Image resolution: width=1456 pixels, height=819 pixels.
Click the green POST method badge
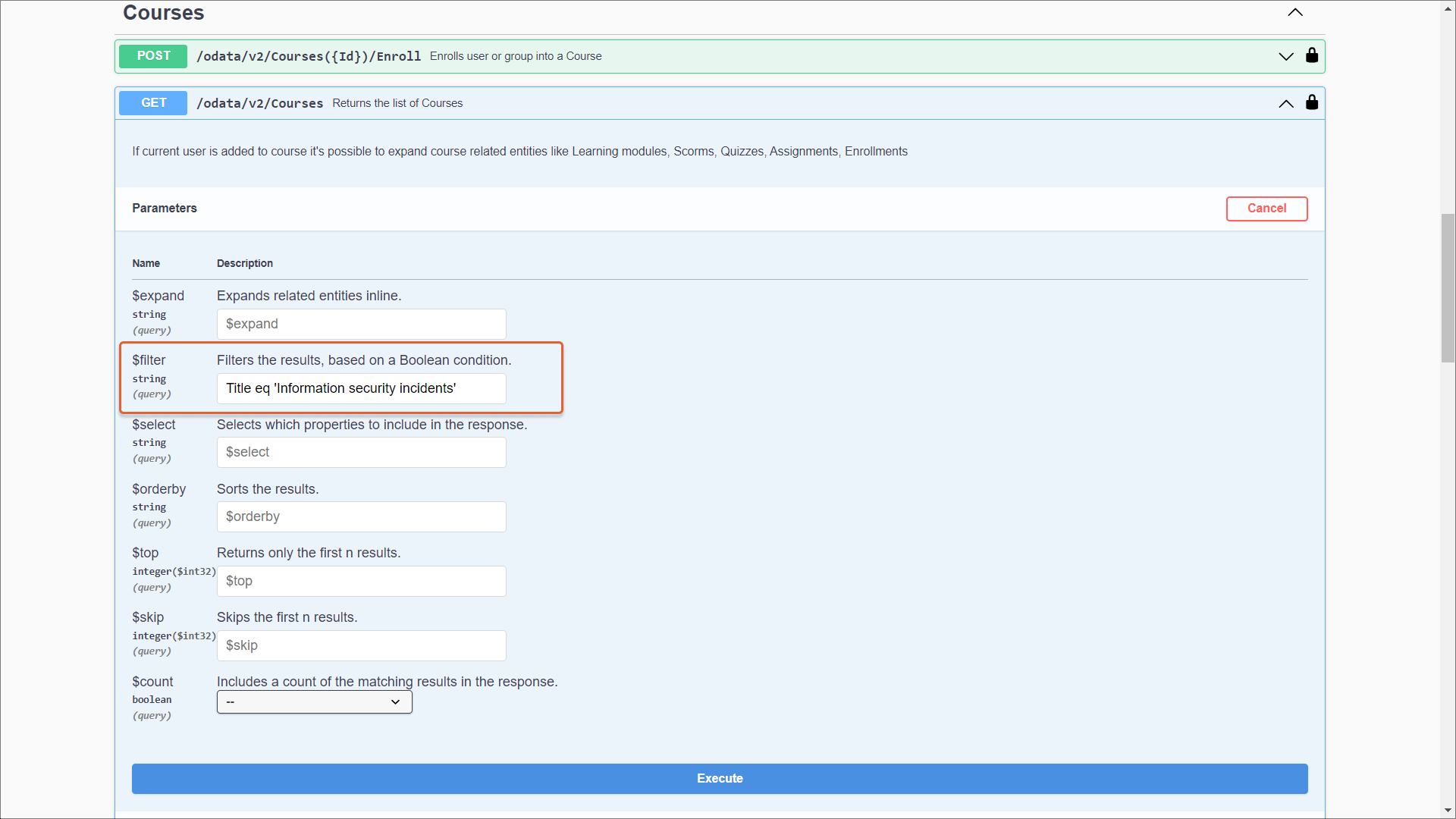pyautogui.click(x=153, y=55)
